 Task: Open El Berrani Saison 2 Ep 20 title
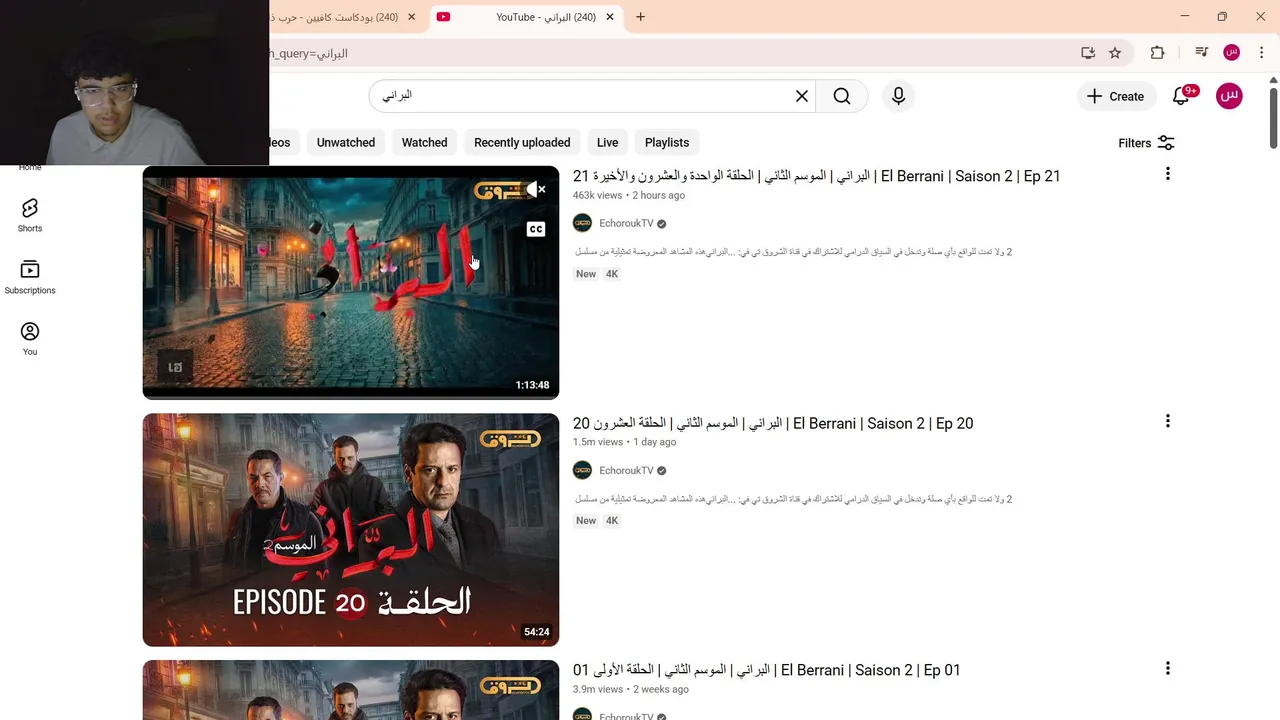pos(773,423)
